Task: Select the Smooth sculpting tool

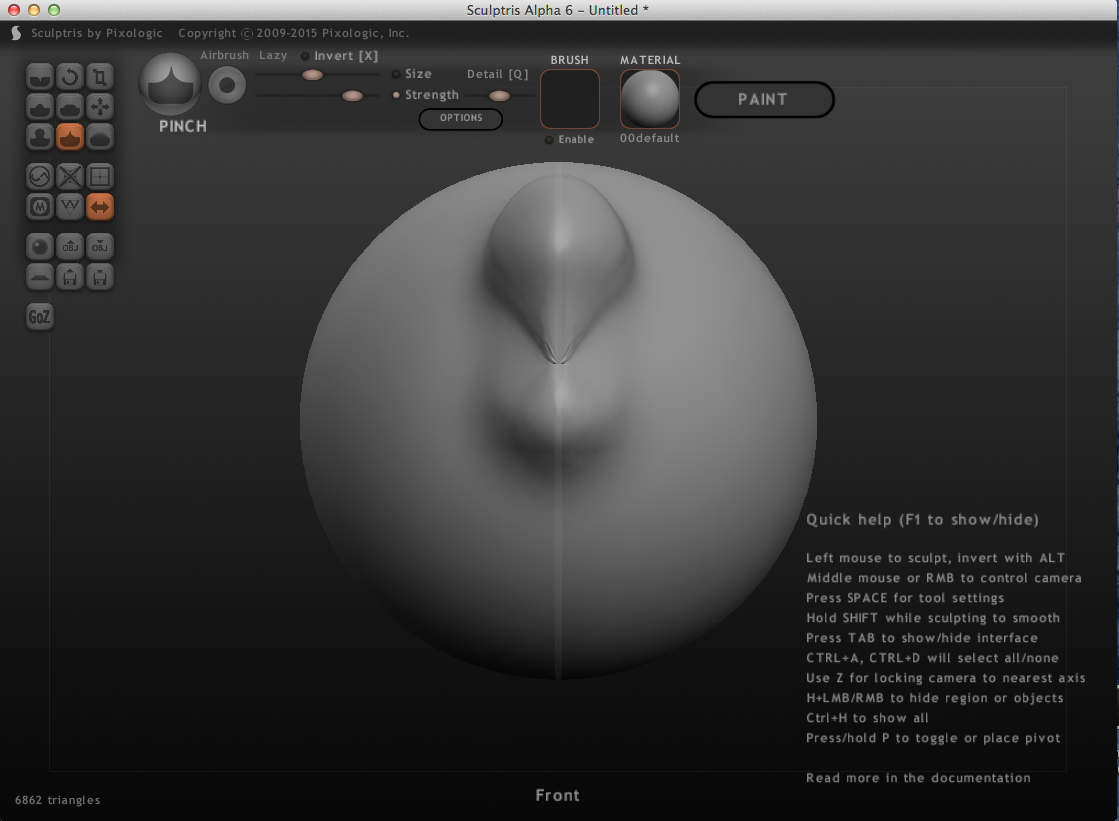Action: pos(100,136)
